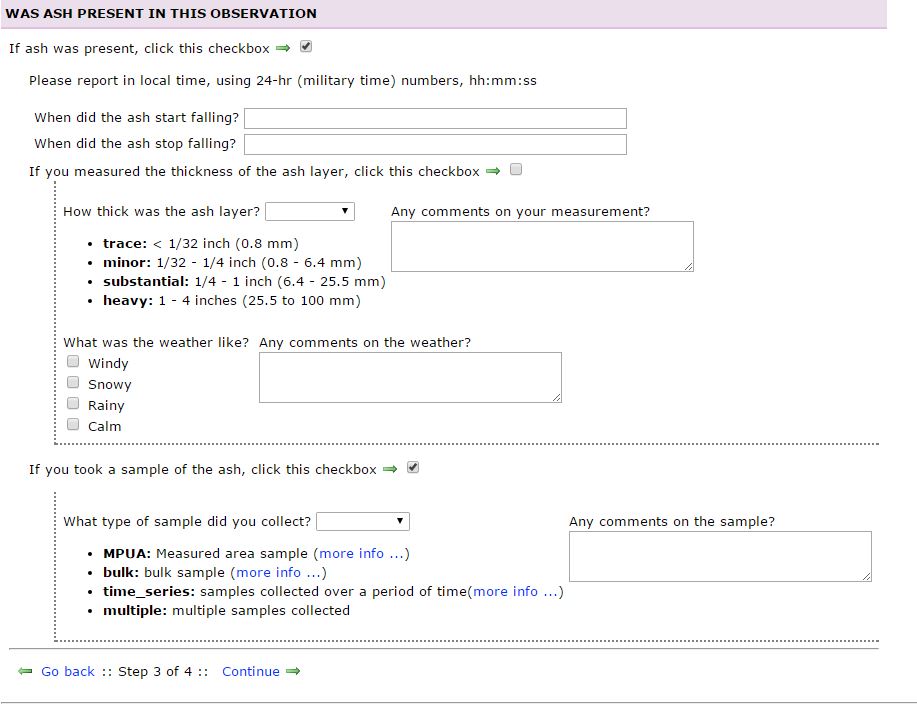
Task: Click the green arrow beside Continue
Action: 293,672
